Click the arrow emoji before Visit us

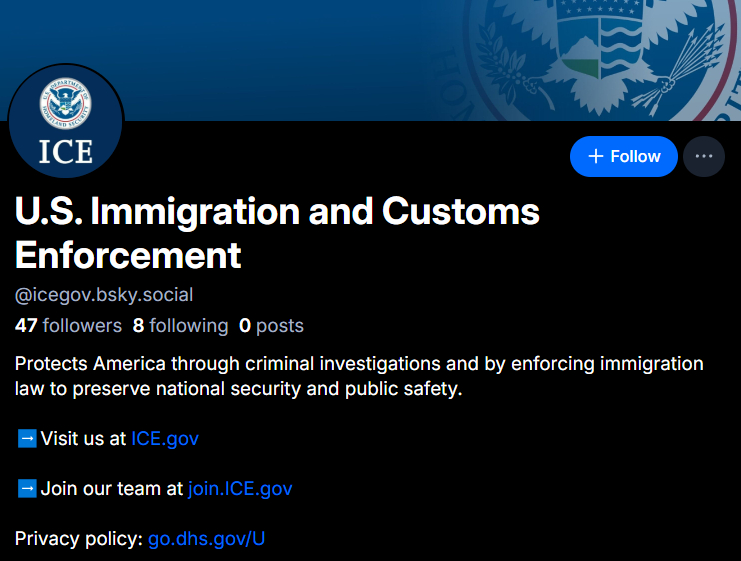(27, 438)
